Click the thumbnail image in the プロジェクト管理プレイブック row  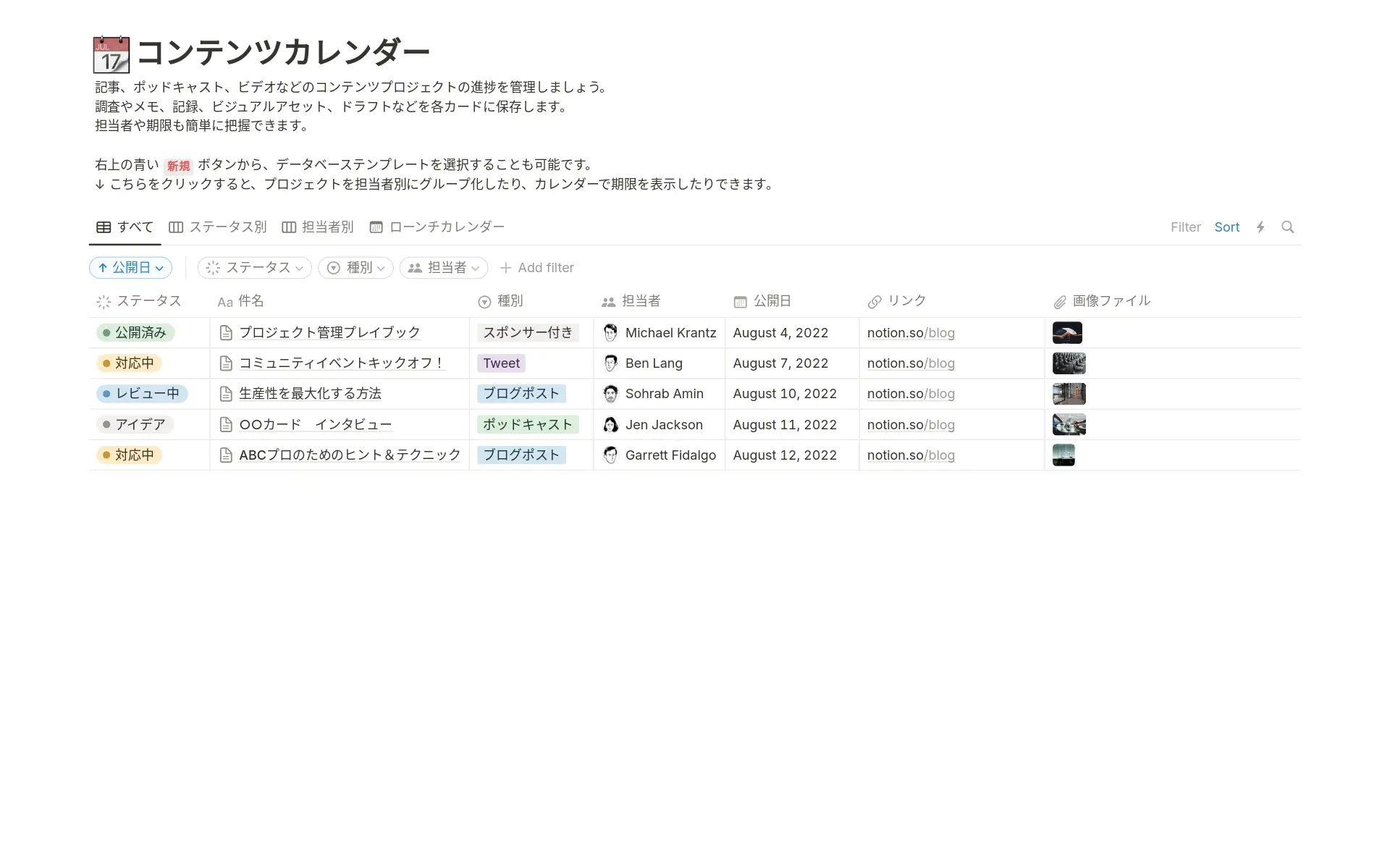1066,332
